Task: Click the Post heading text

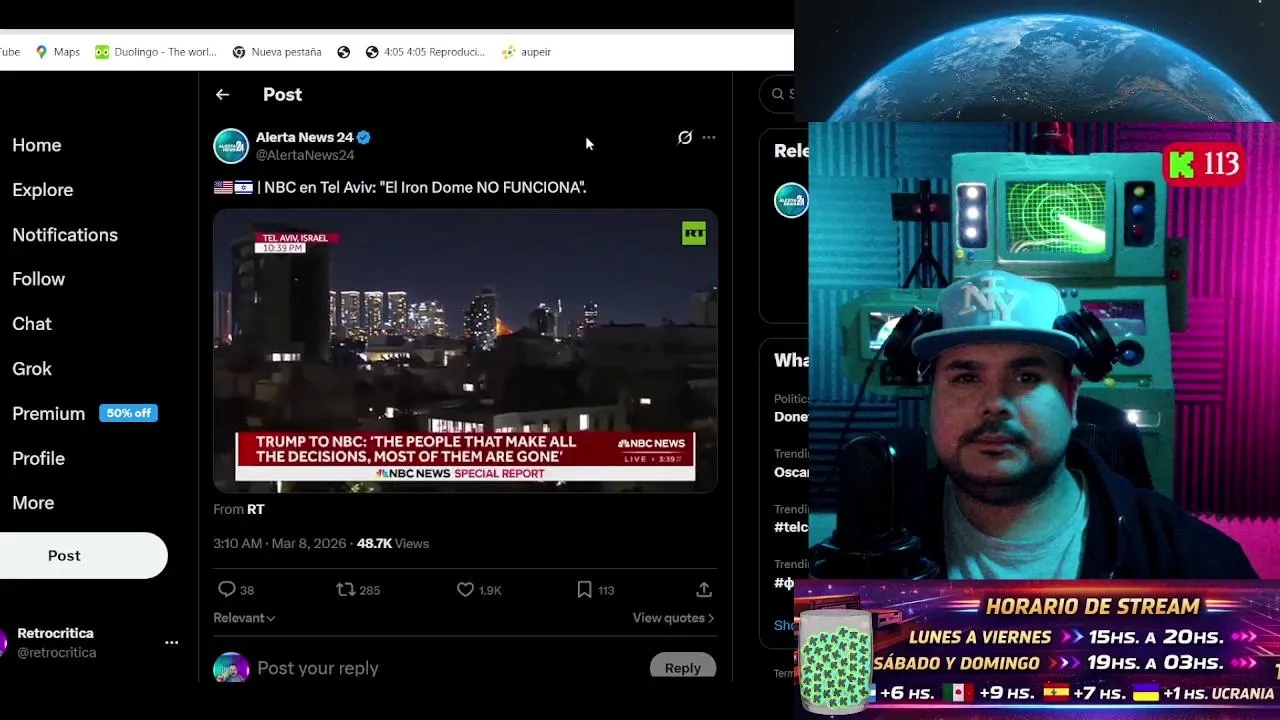Action: coord(282,94)
